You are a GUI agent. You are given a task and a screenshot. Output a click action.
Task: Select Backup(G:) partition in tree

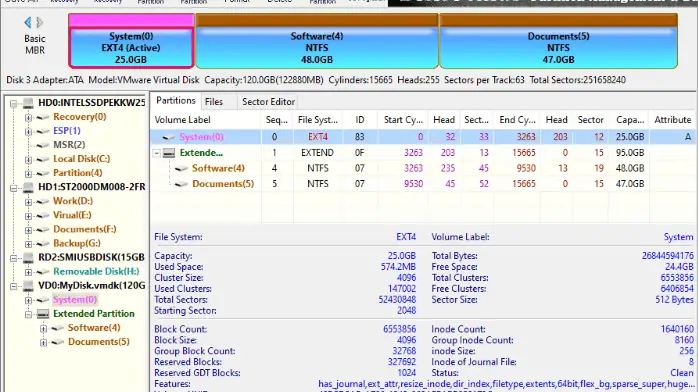pyautogui.click(x=77, y=243)
